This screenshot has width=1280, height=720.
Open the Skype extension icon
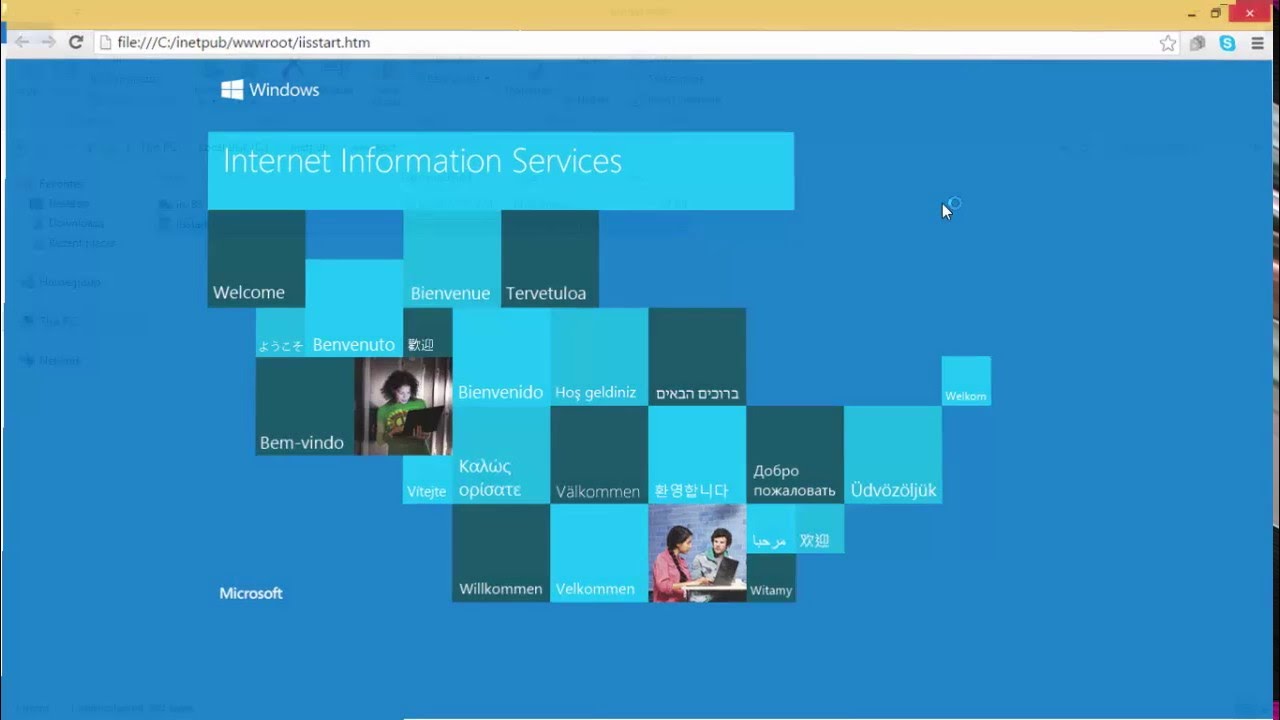(1227, 43)
